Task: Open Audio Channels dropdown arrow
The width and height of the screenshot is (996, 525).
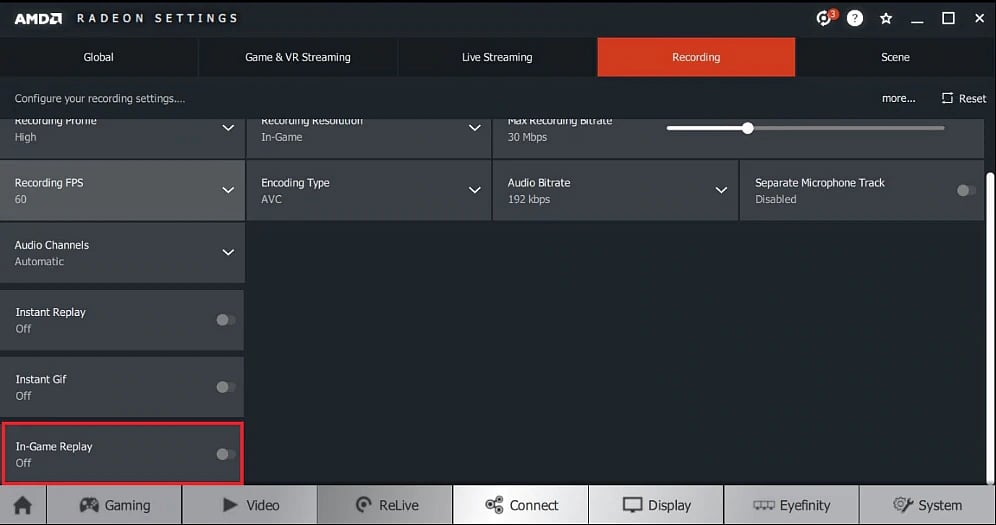Action: tap(228, 252)
